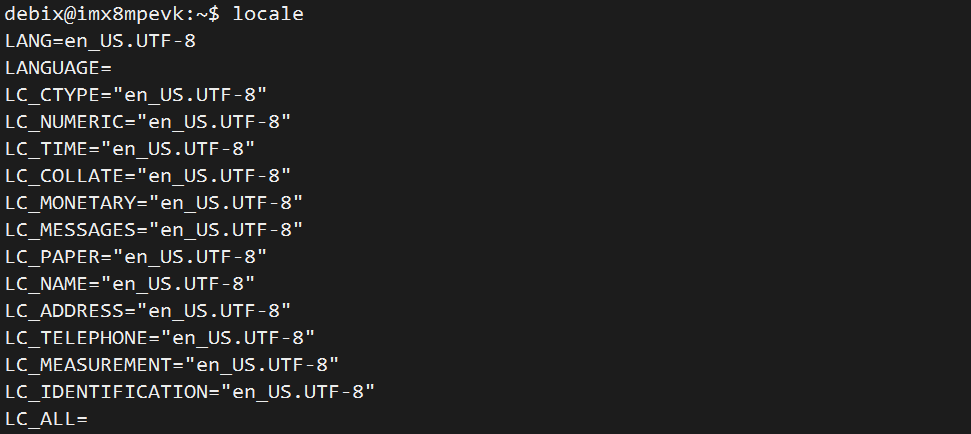
Task: Click the LANG=en_US.UTF-8 line
Action: pyautogui.click(x=100, y=41)
